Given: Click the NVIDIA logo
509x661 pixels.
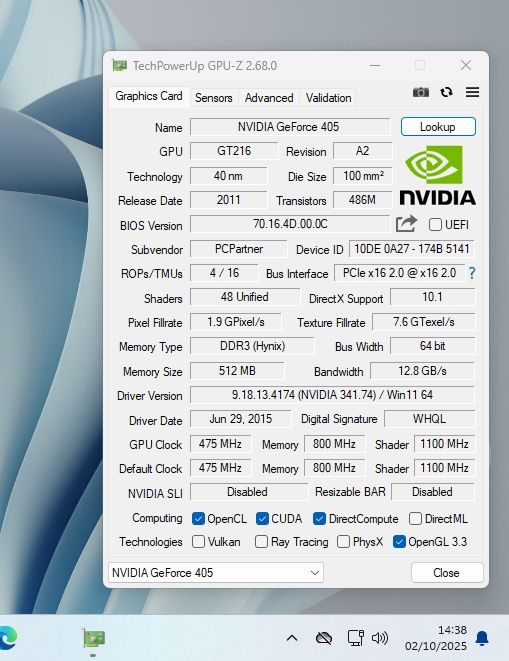Looking at the screenshot, I should pos(437,175).
